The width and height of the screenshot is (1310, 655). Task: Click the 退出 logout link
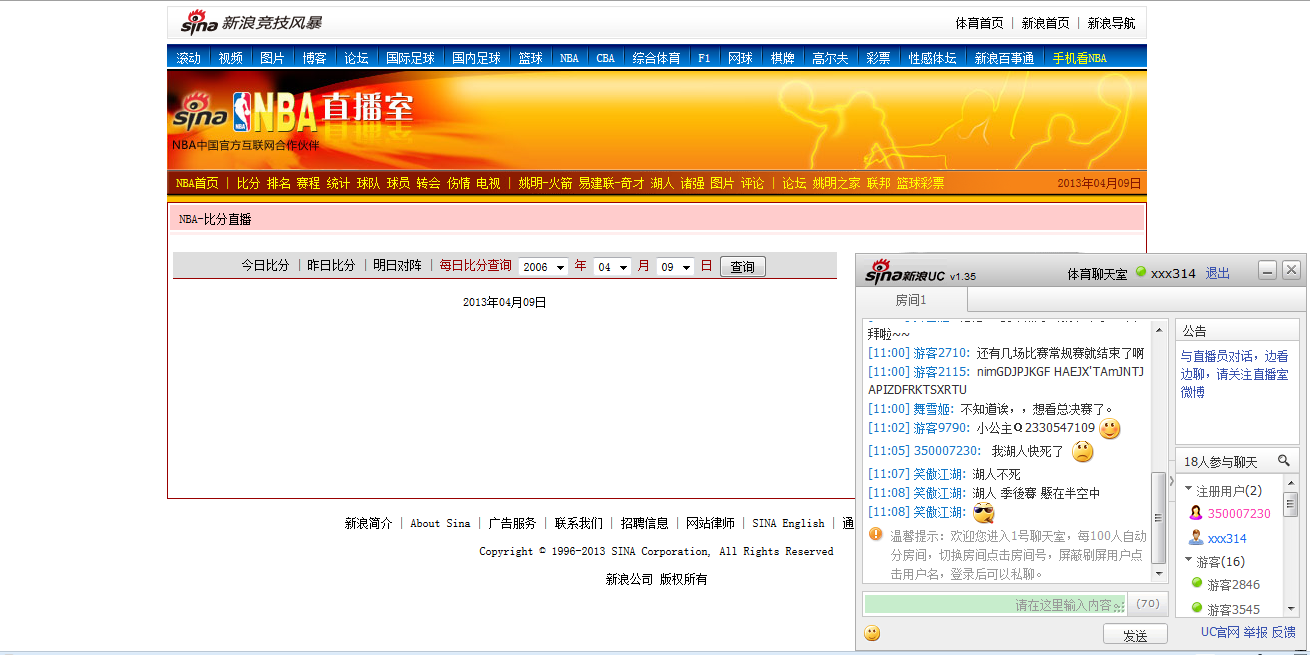[1217, 273]
